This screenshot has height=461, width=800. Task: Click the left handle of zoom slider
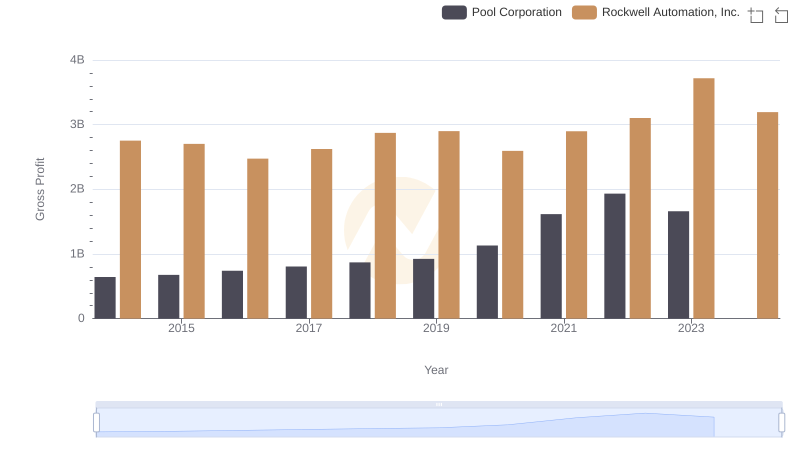(96, 423)
